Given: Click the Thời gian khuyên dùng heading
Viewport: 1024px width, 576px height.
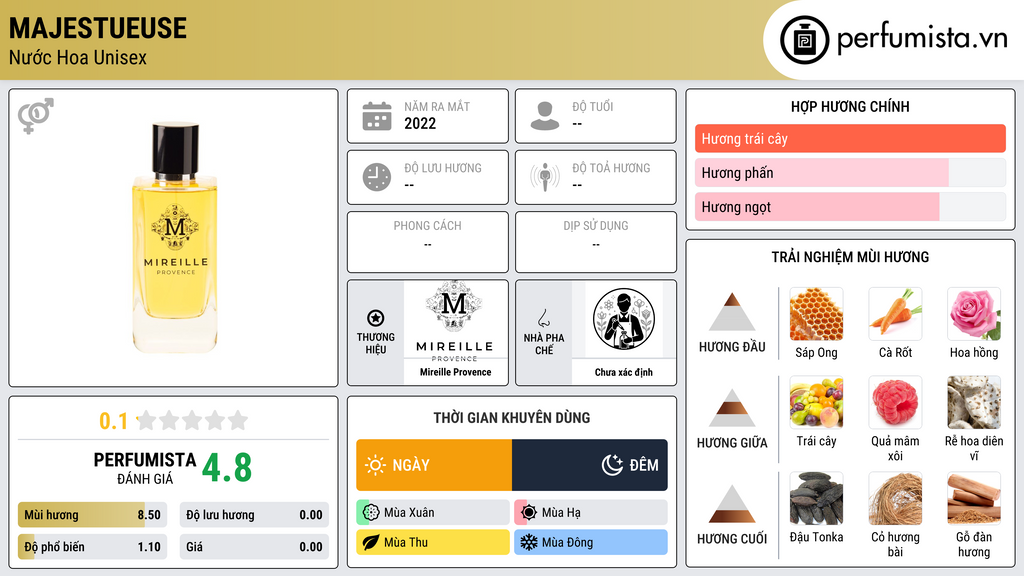Looking at the screenshot, I should pyautogui.click(x=512, y=418).
